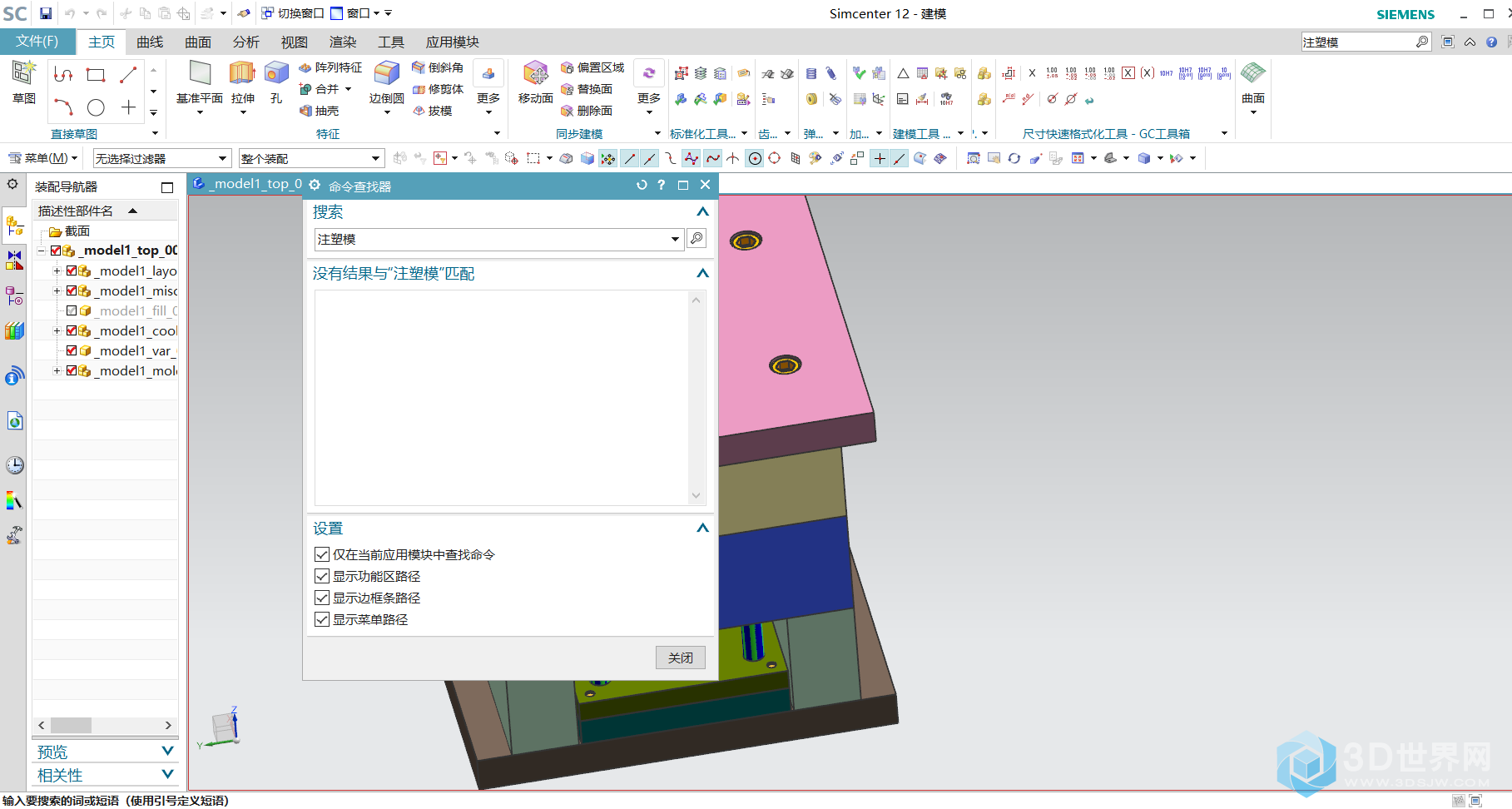1512x809 pixels.
Task: Expand the 预览 panel
Action: [167, 752]
